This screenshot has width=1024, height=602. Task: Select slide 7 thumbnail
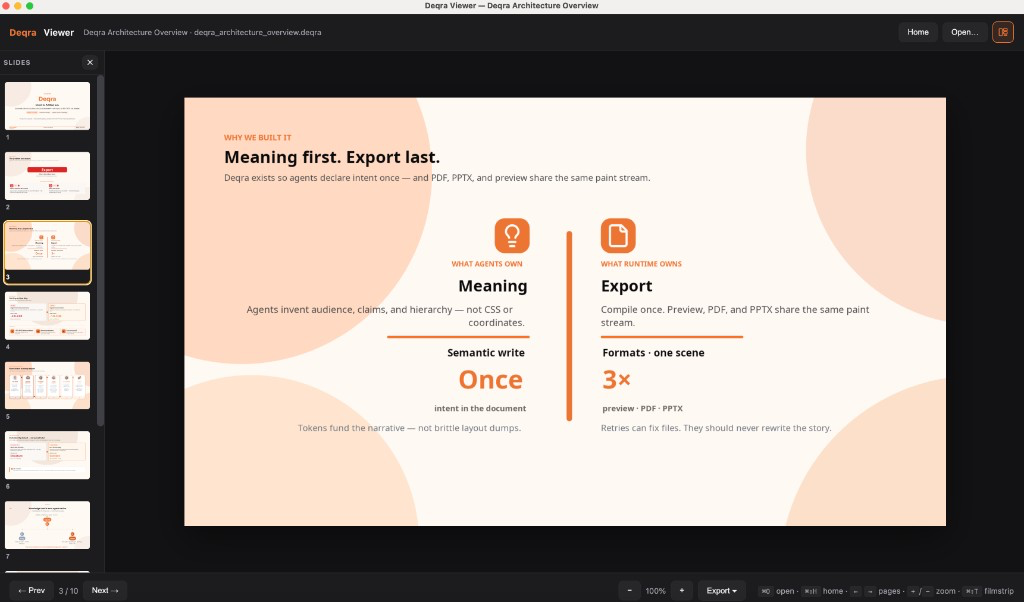pos(48,525)
